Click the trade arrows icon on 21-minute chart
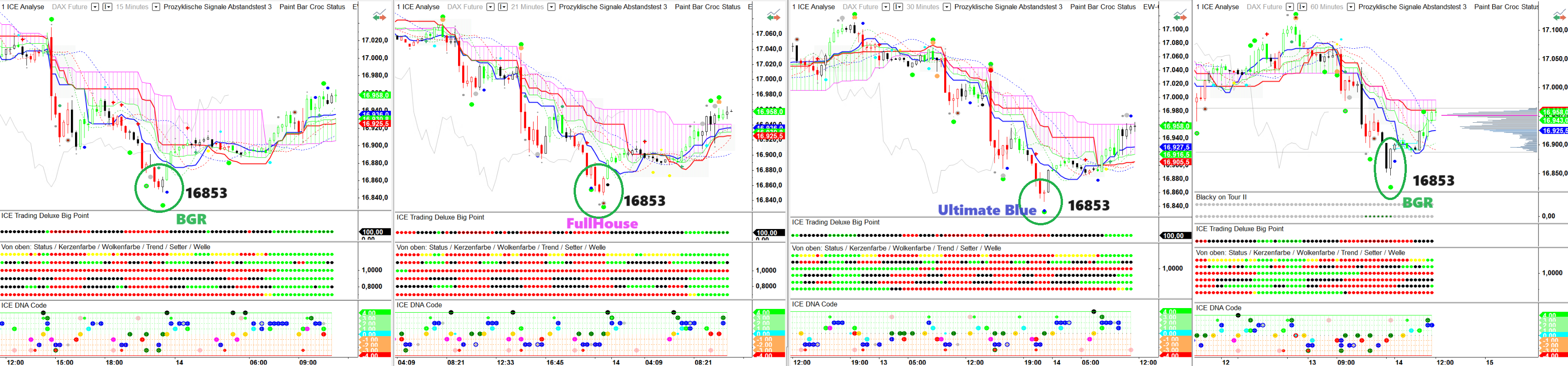This screenshot has width=1568, height=366. pyautogui.click(x=774, y=15)
